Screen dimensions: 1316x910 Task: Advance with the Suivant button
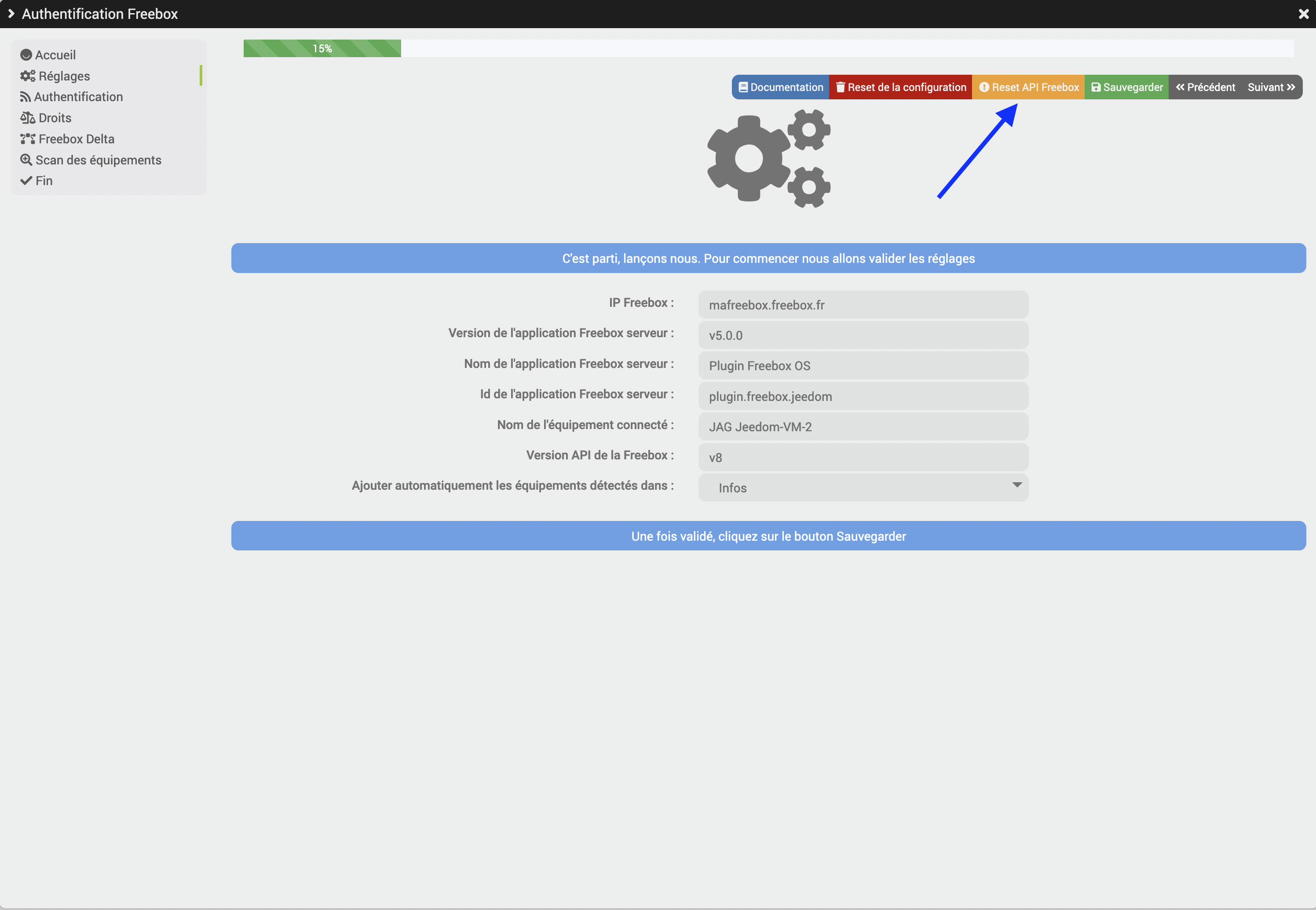pos(1272,87)
